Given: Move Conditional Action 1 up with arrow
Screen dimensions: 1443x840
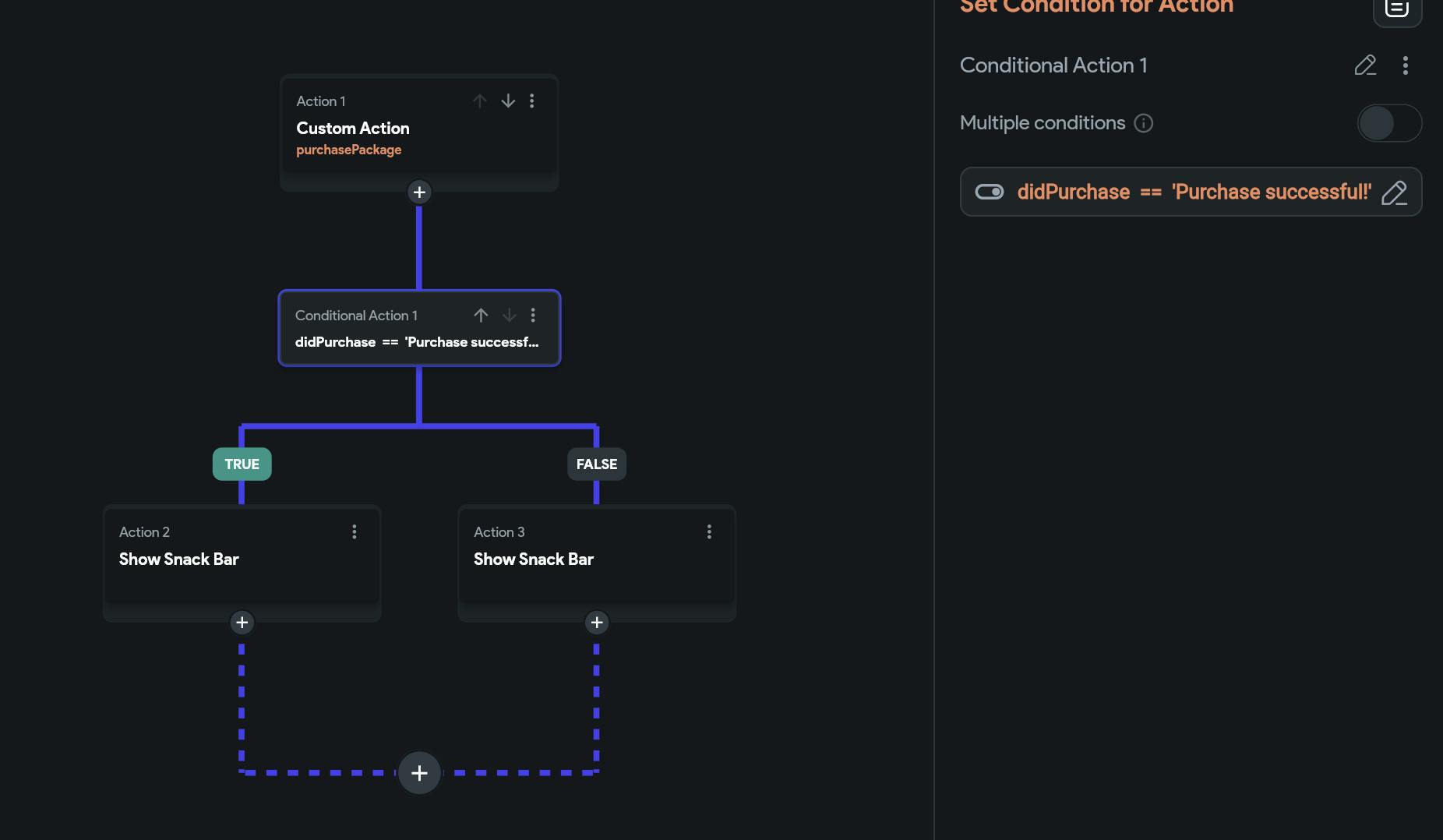Looking at the screenshot, I should pyautogui.click(x=481, y=316).
